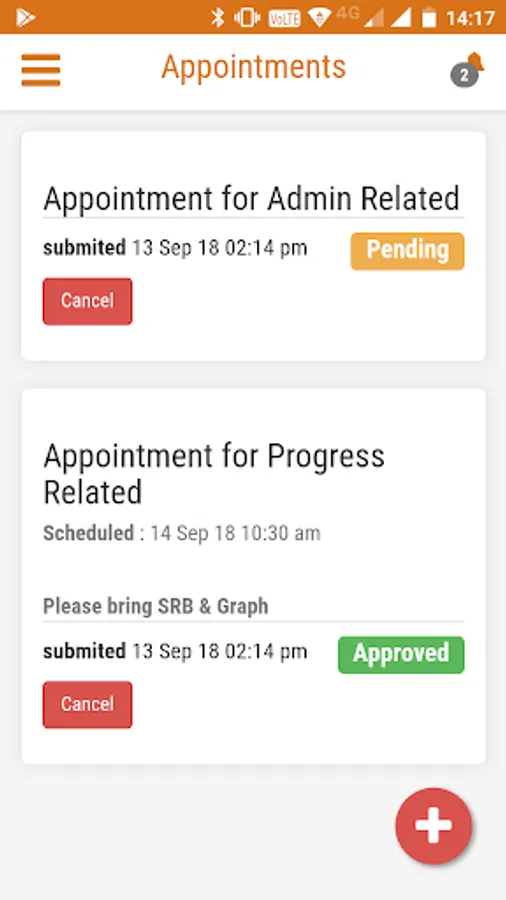The width and height of the screenshot is (506, 900).
Task: Tap the red plus add-appointment button
Action: 434,825
